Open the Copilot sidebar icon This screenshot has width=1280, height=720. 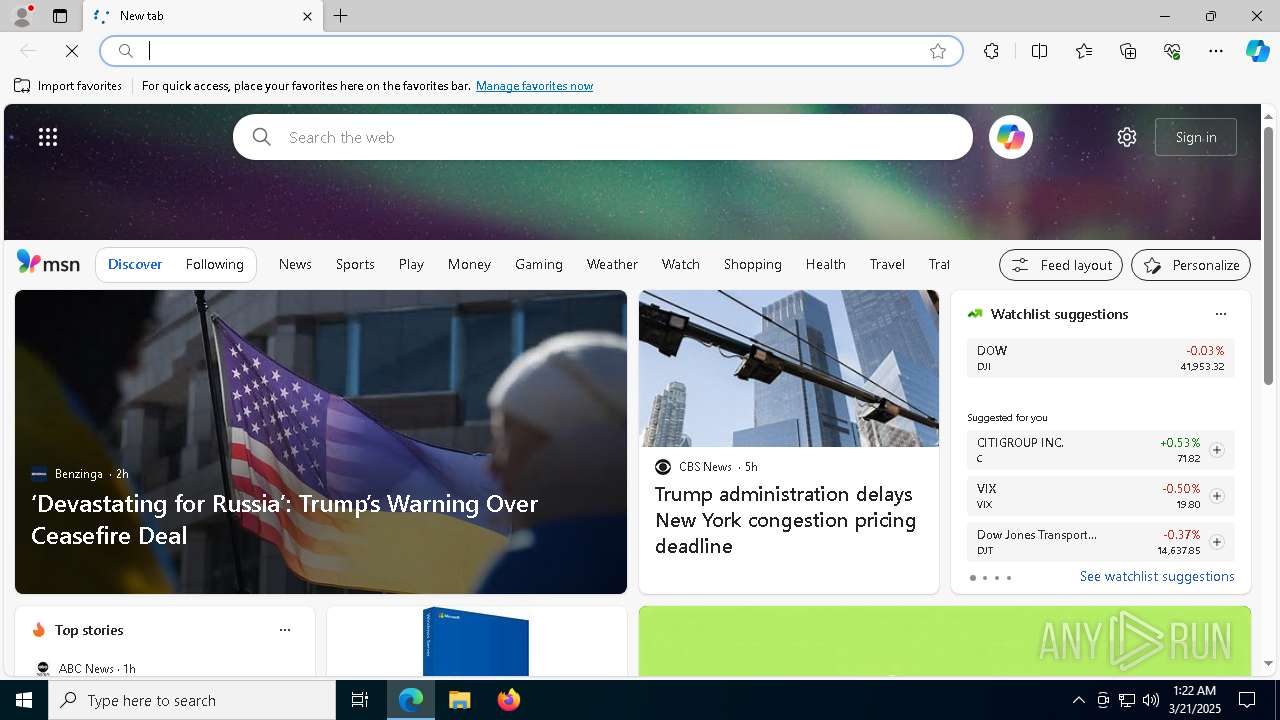(x=1257, y=51)
